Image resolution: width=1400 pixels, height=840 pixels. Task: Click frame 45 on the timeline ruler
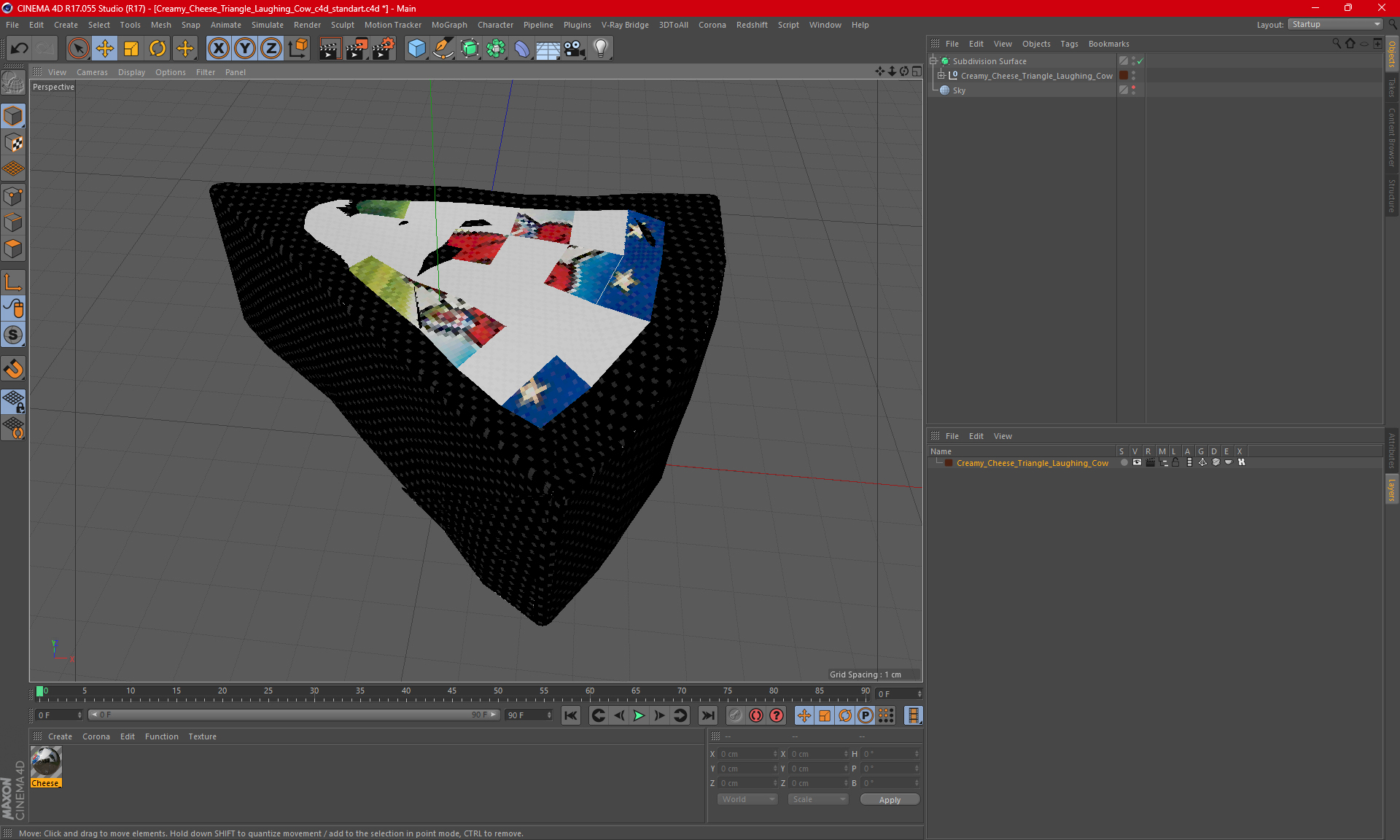point(452,691)
